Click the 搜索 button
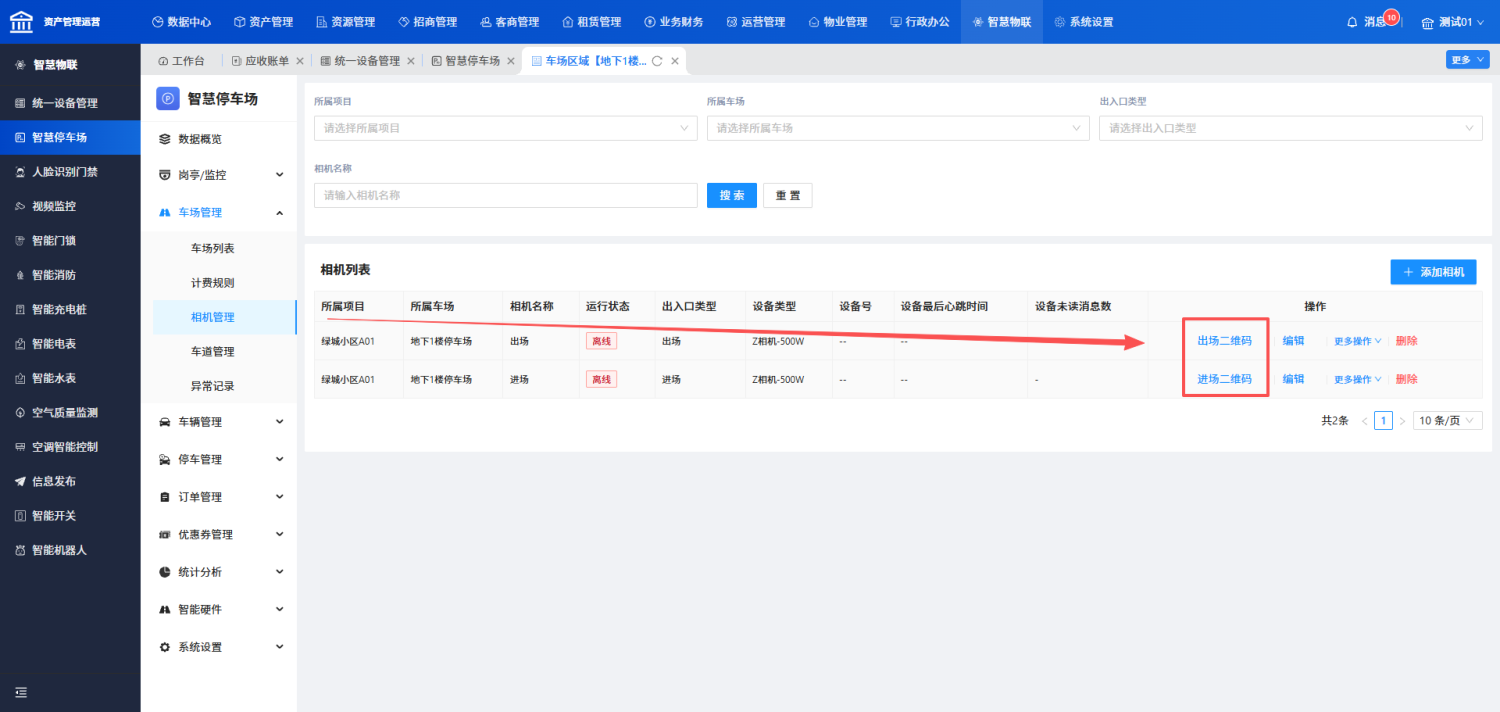Image resolution: width=1500 pixels, height=712 pixels. [732, 195]
